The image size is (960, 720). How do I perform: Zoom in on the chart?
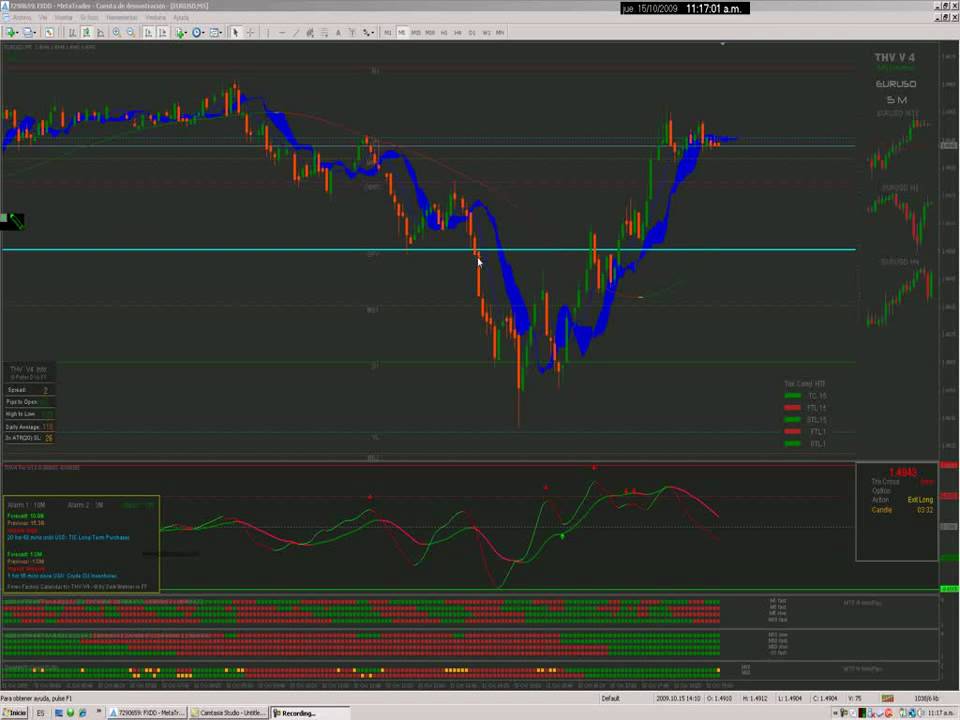coord(116,32)
